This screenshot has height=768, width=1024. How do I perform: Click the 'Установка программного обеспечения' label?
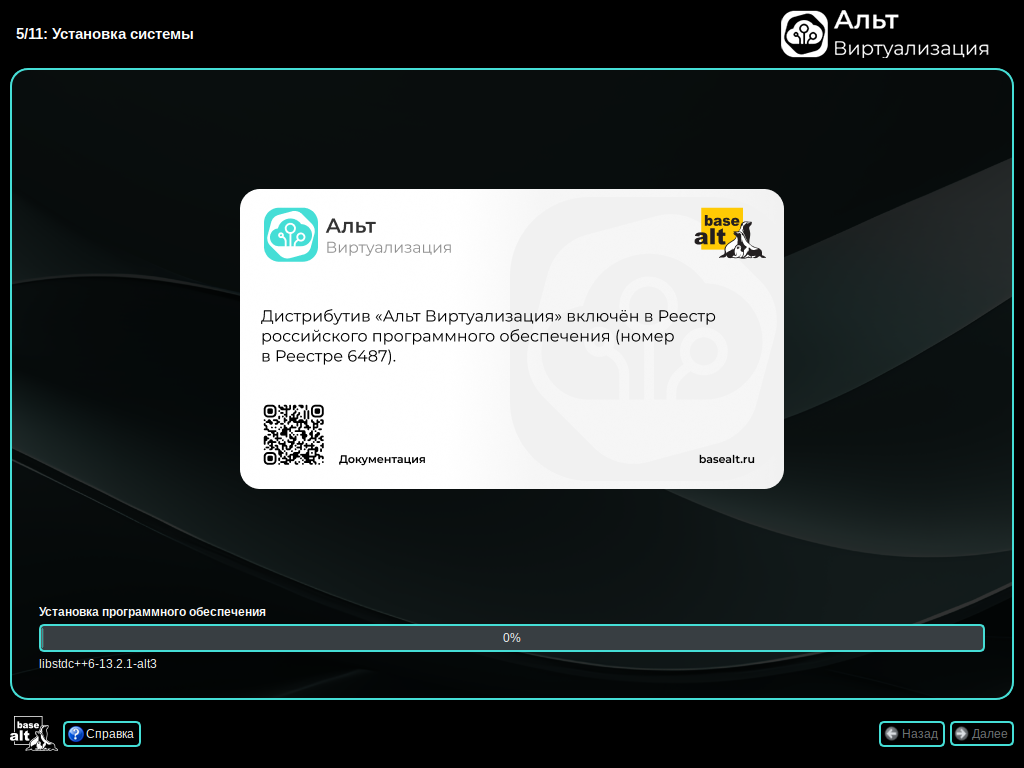pyautogui.click(x=152, y=611)
